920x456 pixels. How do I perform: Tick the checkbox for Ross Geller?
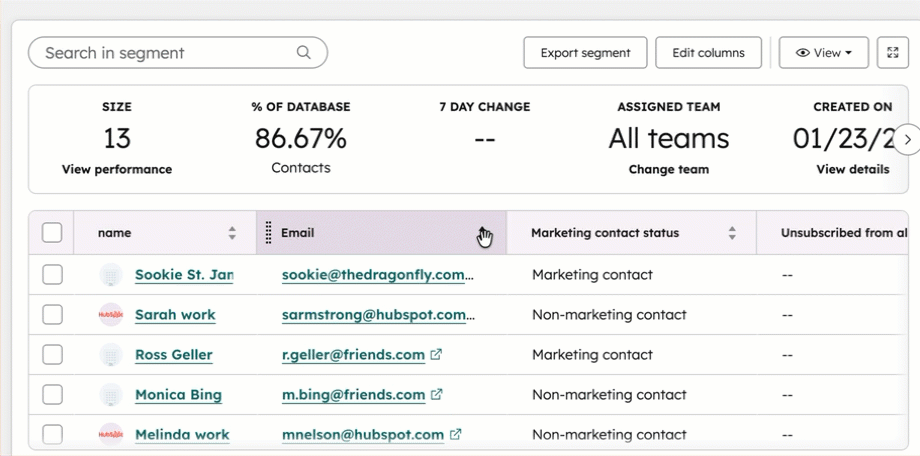(x=52, y=354)
